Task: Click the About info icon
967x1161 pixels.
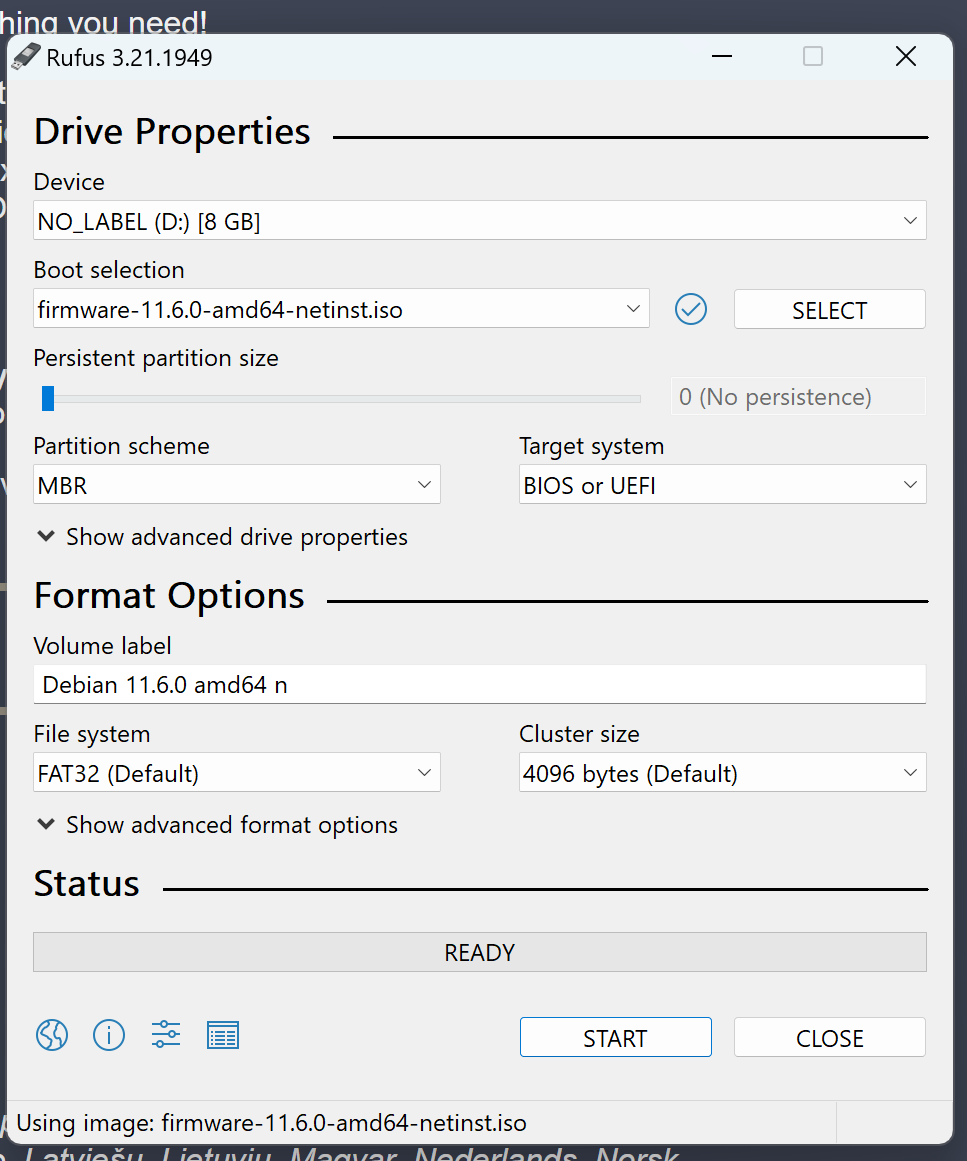Action: click(x=109, y=1035)
